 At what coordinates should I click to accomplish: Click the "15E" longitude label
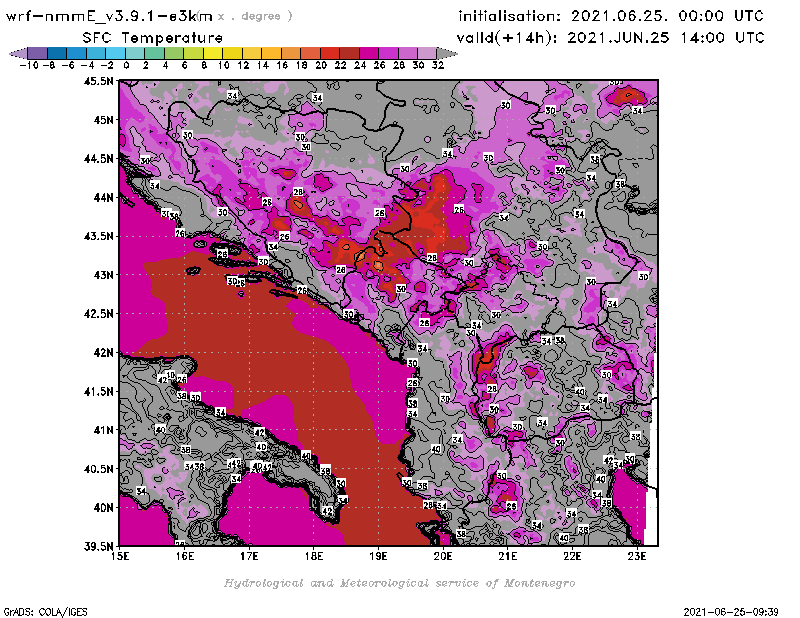tap(120, 556)
